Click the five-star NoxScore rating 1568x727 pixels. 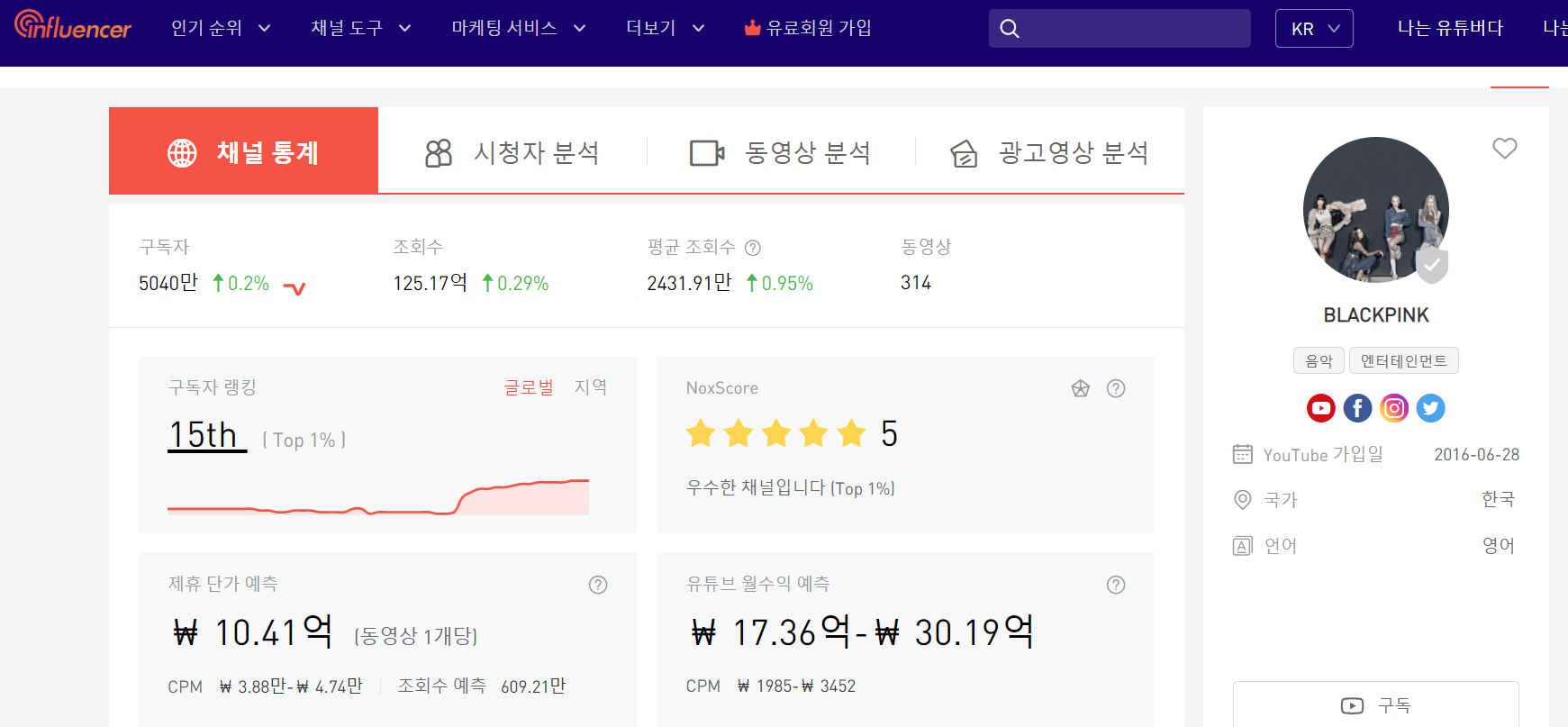point(775,433)
